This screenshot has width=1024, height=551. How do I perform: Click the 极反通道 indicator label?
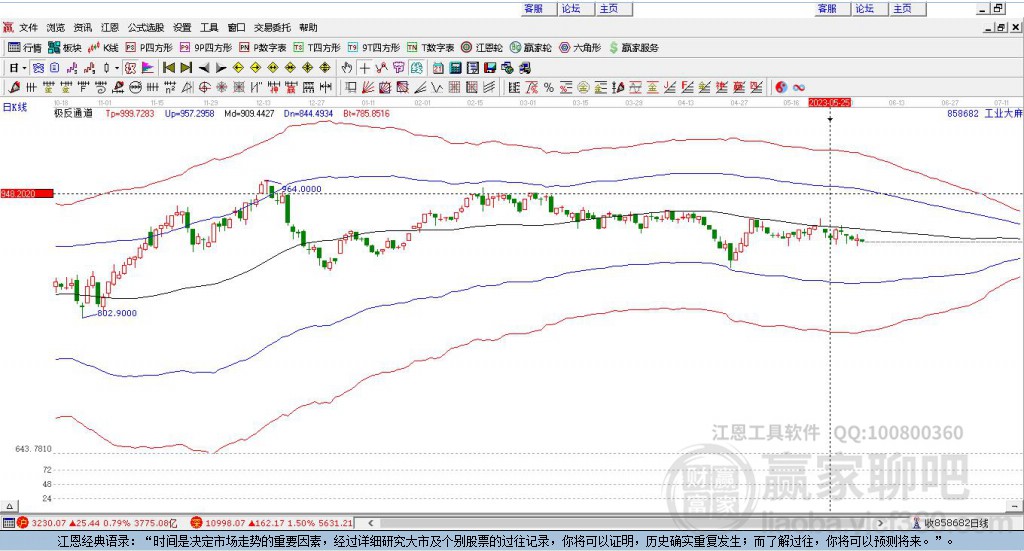73,114
